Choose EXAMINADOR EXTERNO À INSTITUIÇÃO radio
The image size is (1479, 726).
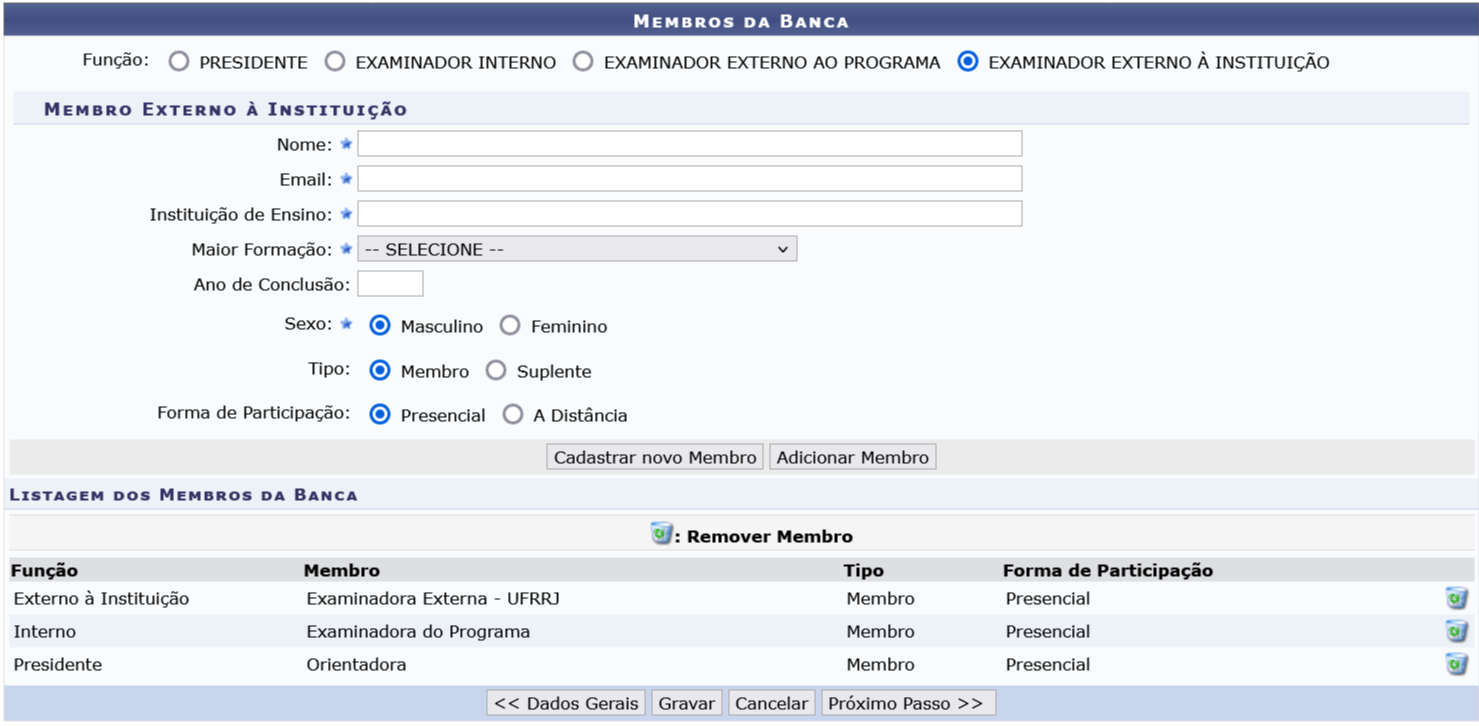967,62
